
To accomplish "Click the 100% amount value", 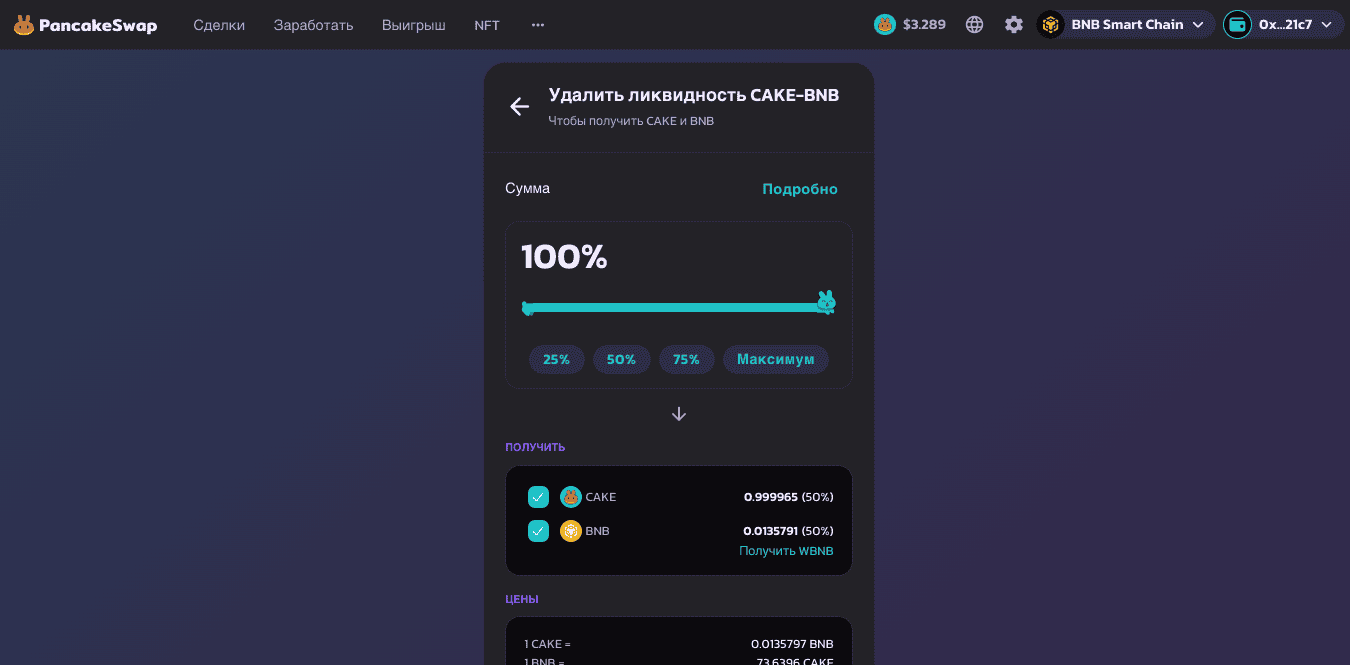I will pos(564,257).
